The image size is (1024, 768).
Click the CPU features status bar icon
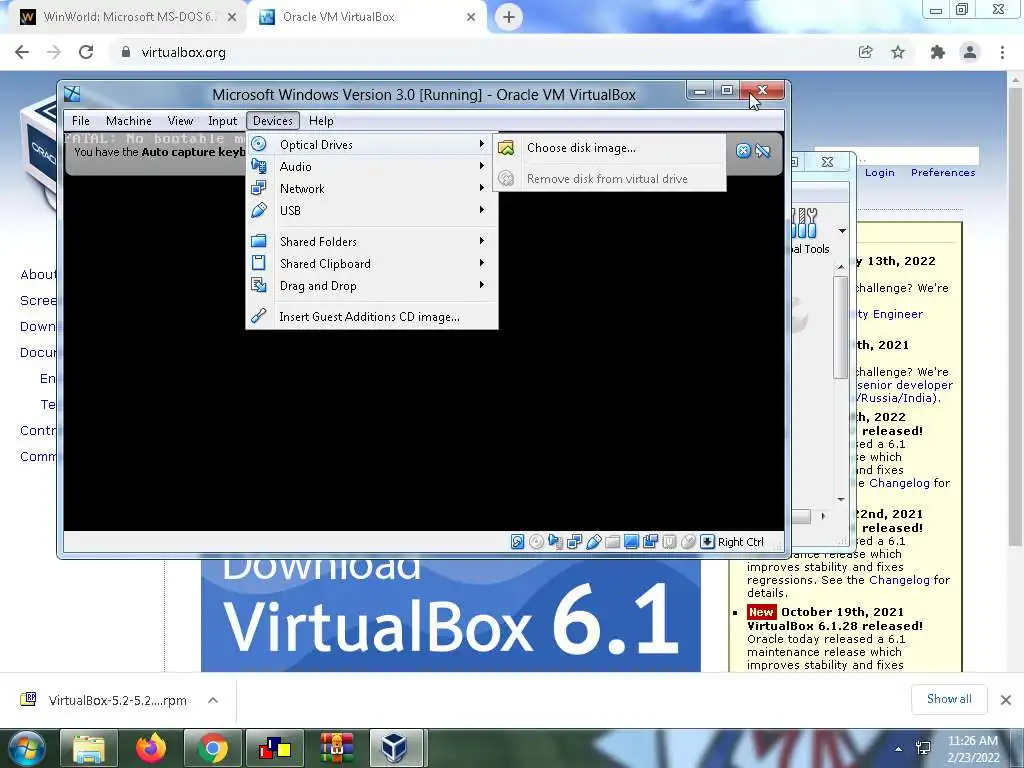click(669, 541)
